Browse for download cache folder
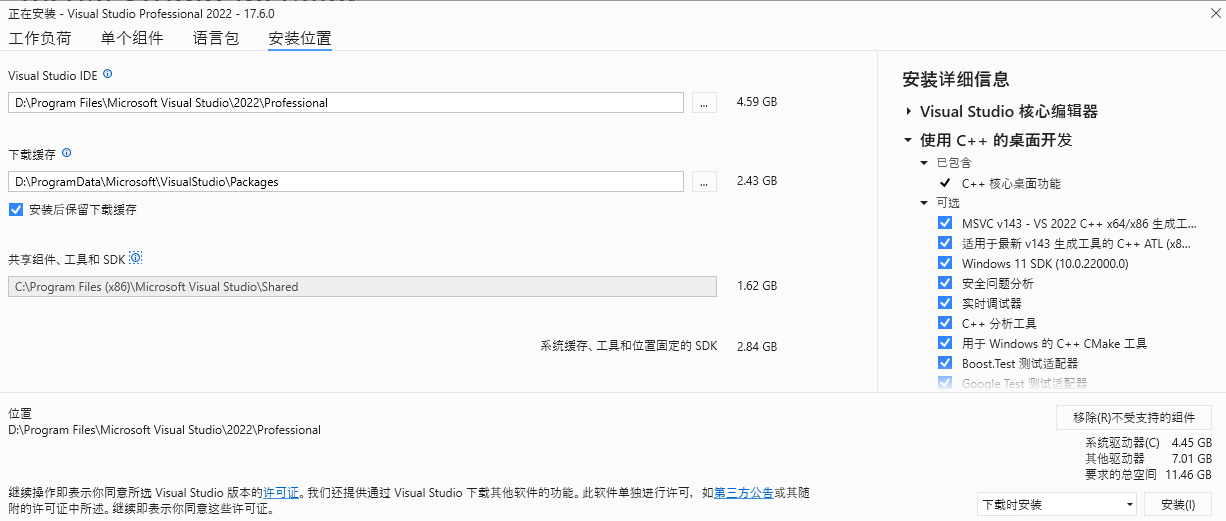 pos(704,182)
